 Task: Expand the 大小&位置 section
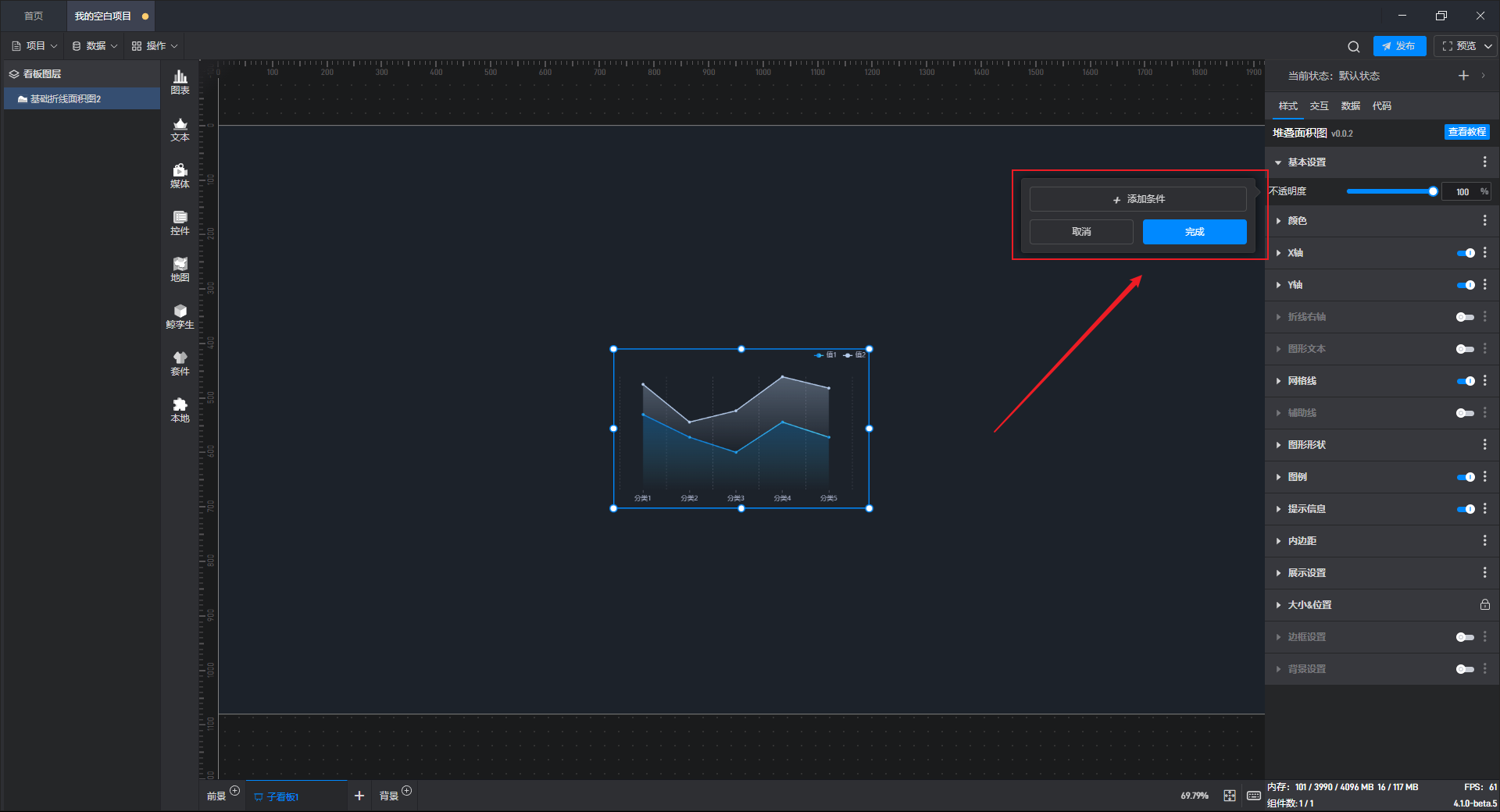1278,605
